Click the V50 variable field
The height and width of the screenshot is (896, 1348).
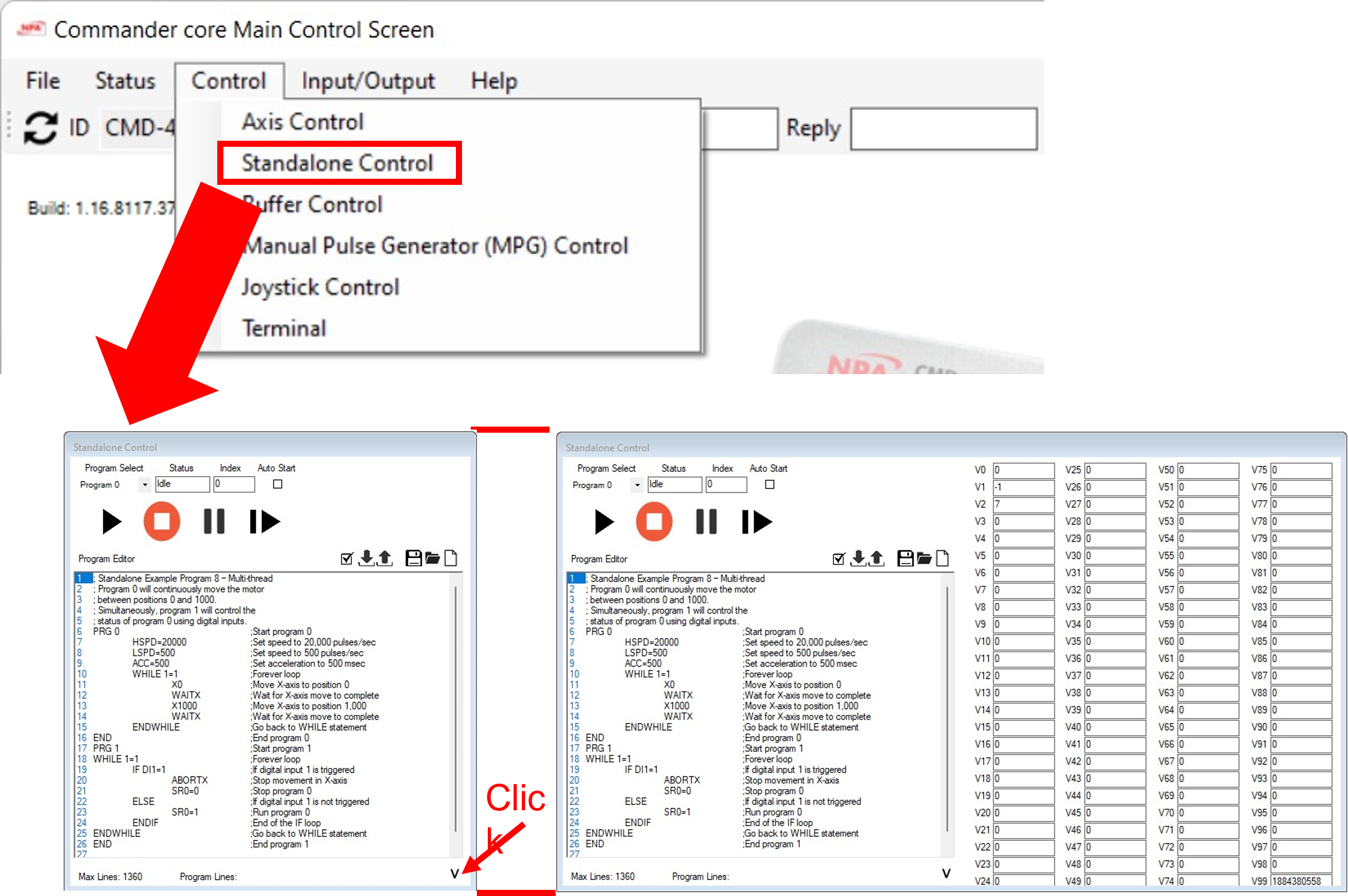click(1209, 470)
